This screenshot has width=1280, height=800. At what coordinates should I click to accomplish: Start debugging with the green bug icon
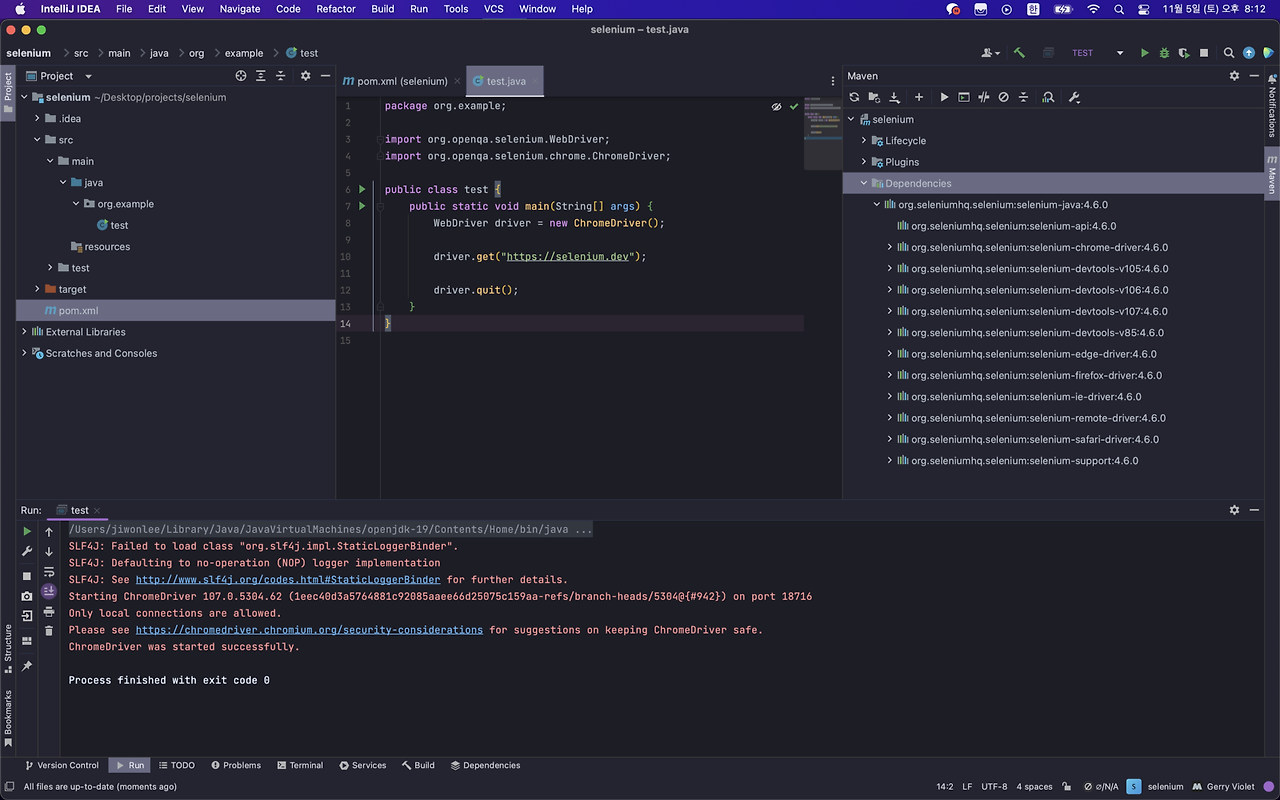tap(1165, 53)
